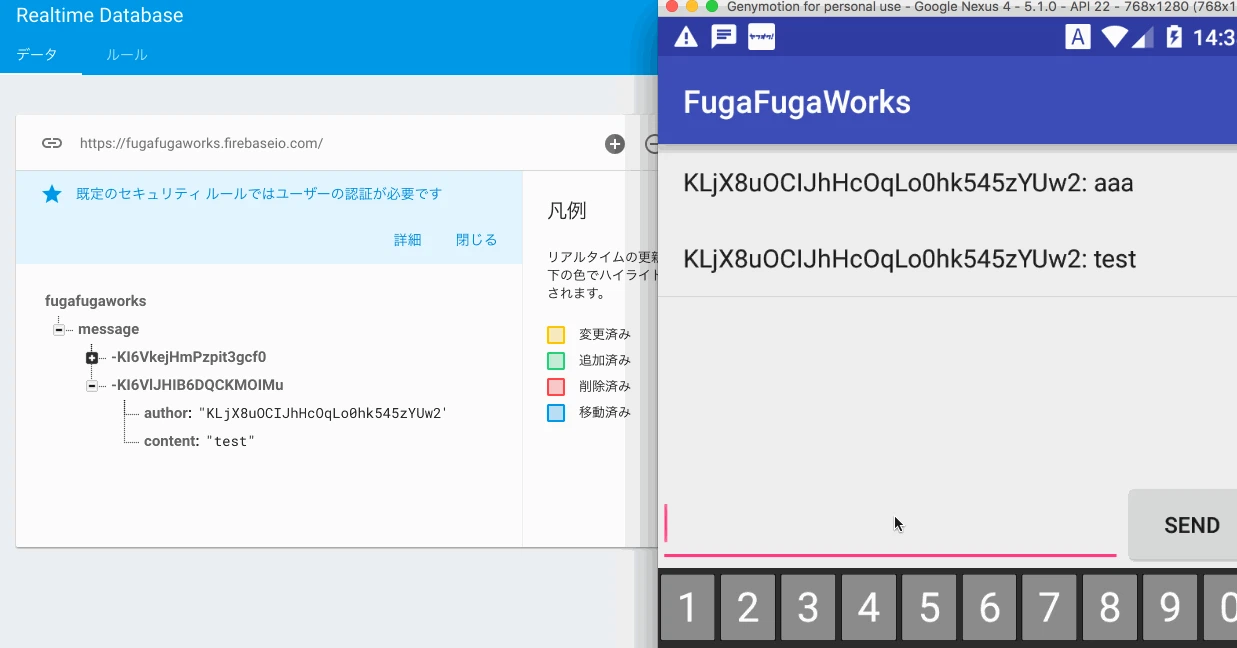Select the -KI6VkejHmPzpit3gcf0 key label
This screenshot has width=1237, height=648.
[x=189, y=357]
